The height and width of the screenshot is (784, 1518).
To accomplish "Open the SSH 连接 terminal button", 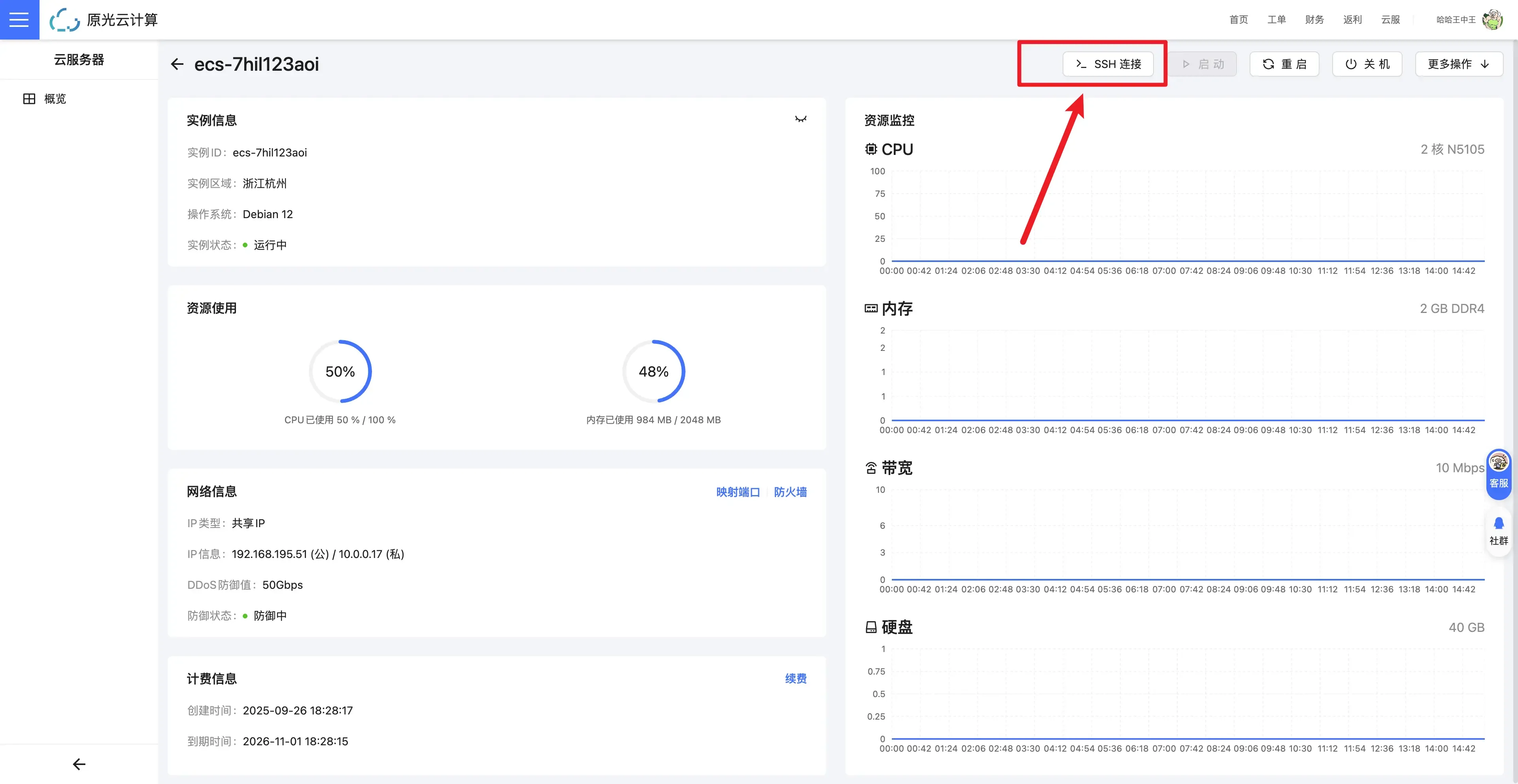I will [x=1108, y=64].
